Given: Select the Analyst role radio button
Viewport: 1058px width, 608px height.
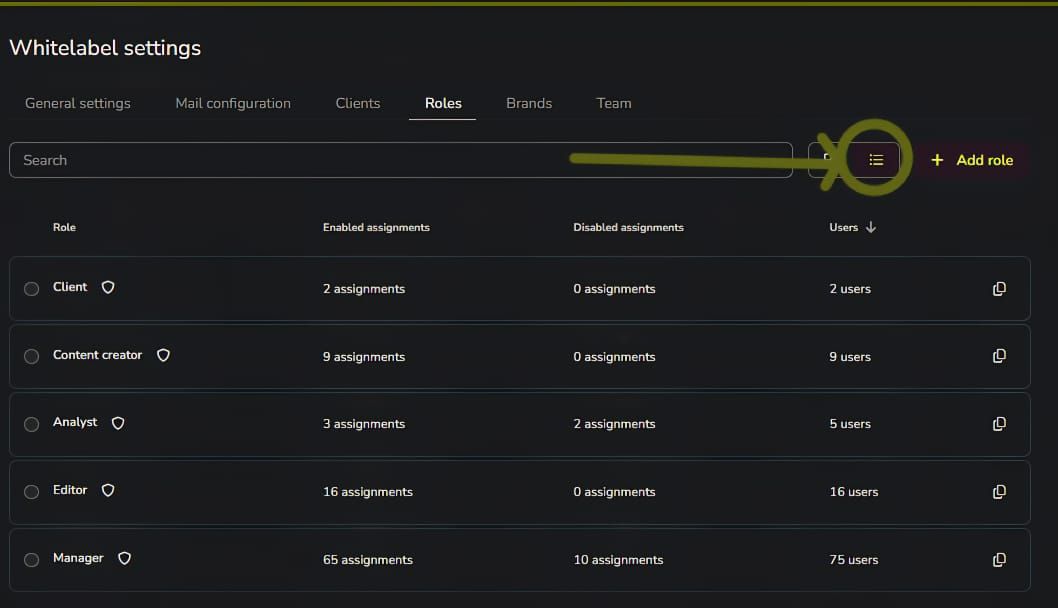Looking at the screenshot, I should 32,424.
